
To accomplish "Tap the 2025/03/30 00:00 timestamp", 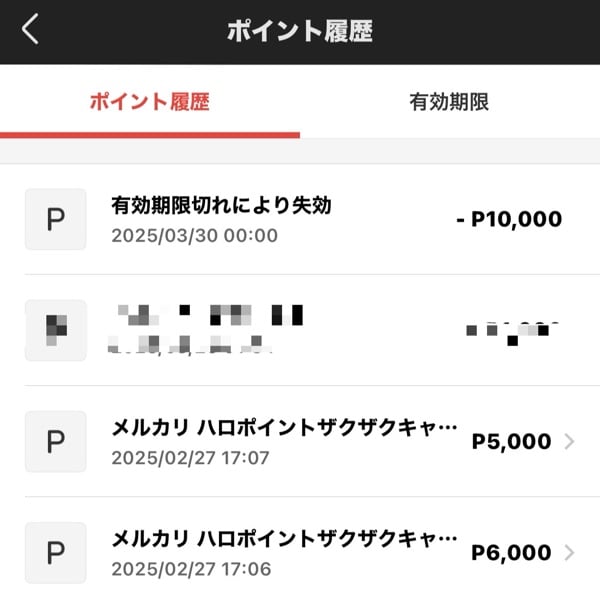I will (194, 235).
